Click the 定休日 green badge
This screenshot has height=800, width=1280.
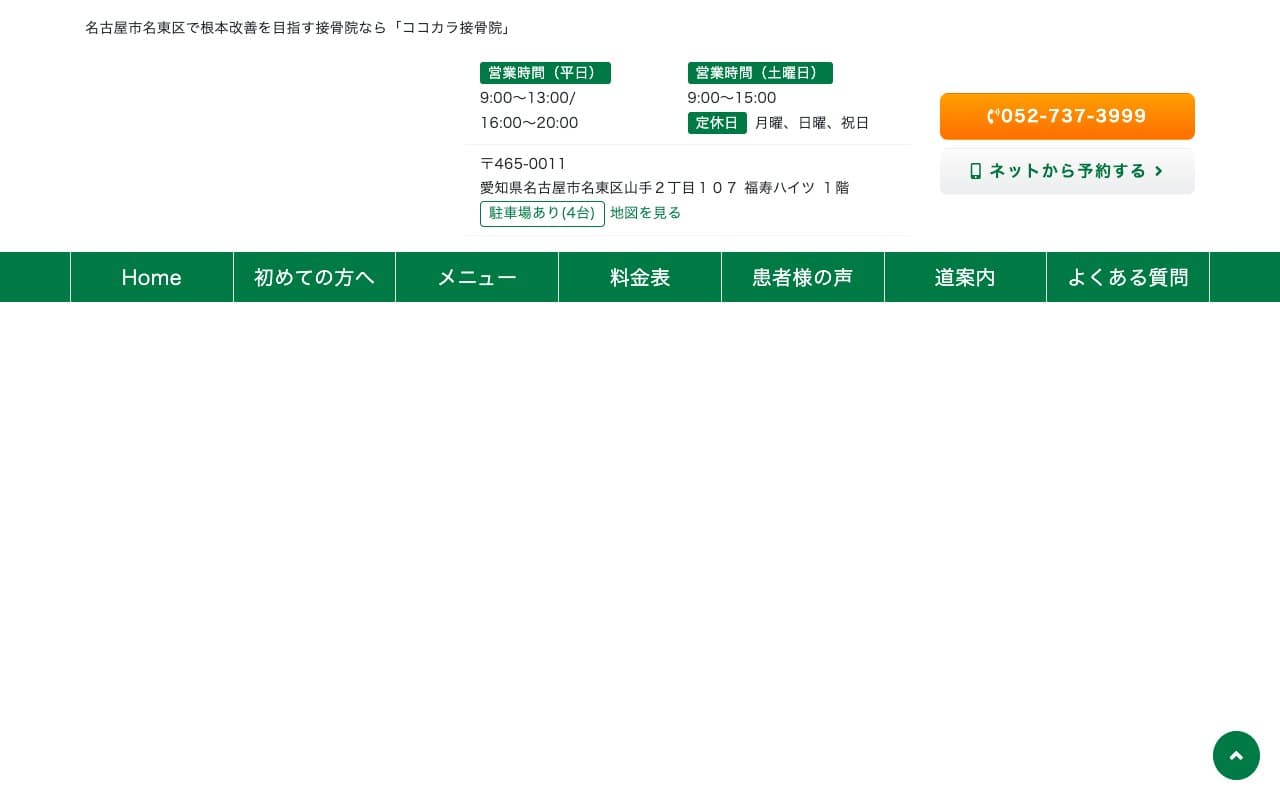point(717,123)
